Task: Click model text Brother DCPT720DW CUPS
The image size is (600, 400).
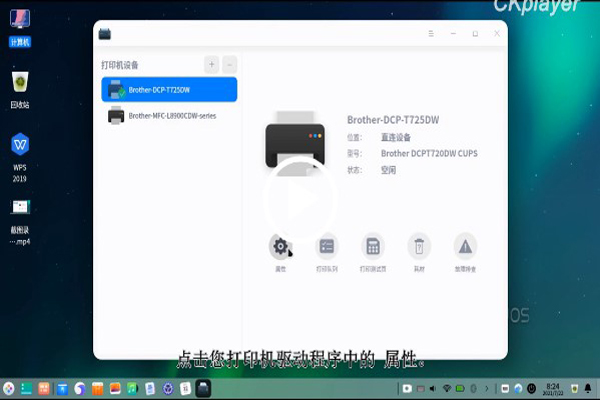Action: pyautogui.click(x=429, y=153)
